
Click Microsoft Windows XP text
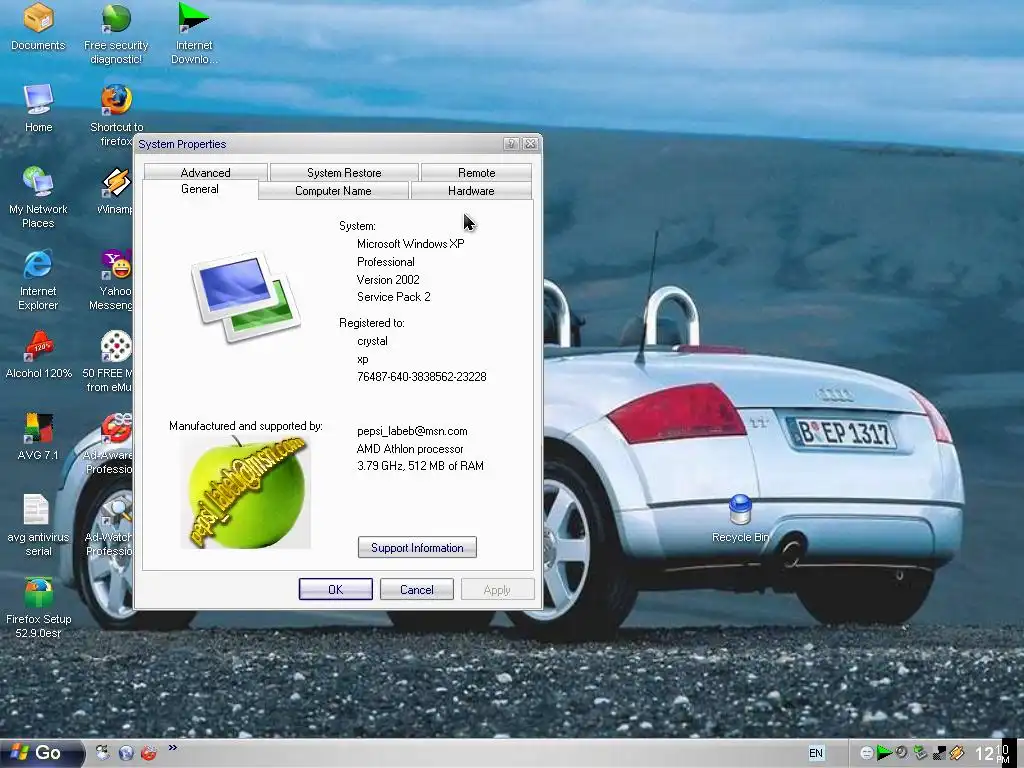click(x=411, y=244)
